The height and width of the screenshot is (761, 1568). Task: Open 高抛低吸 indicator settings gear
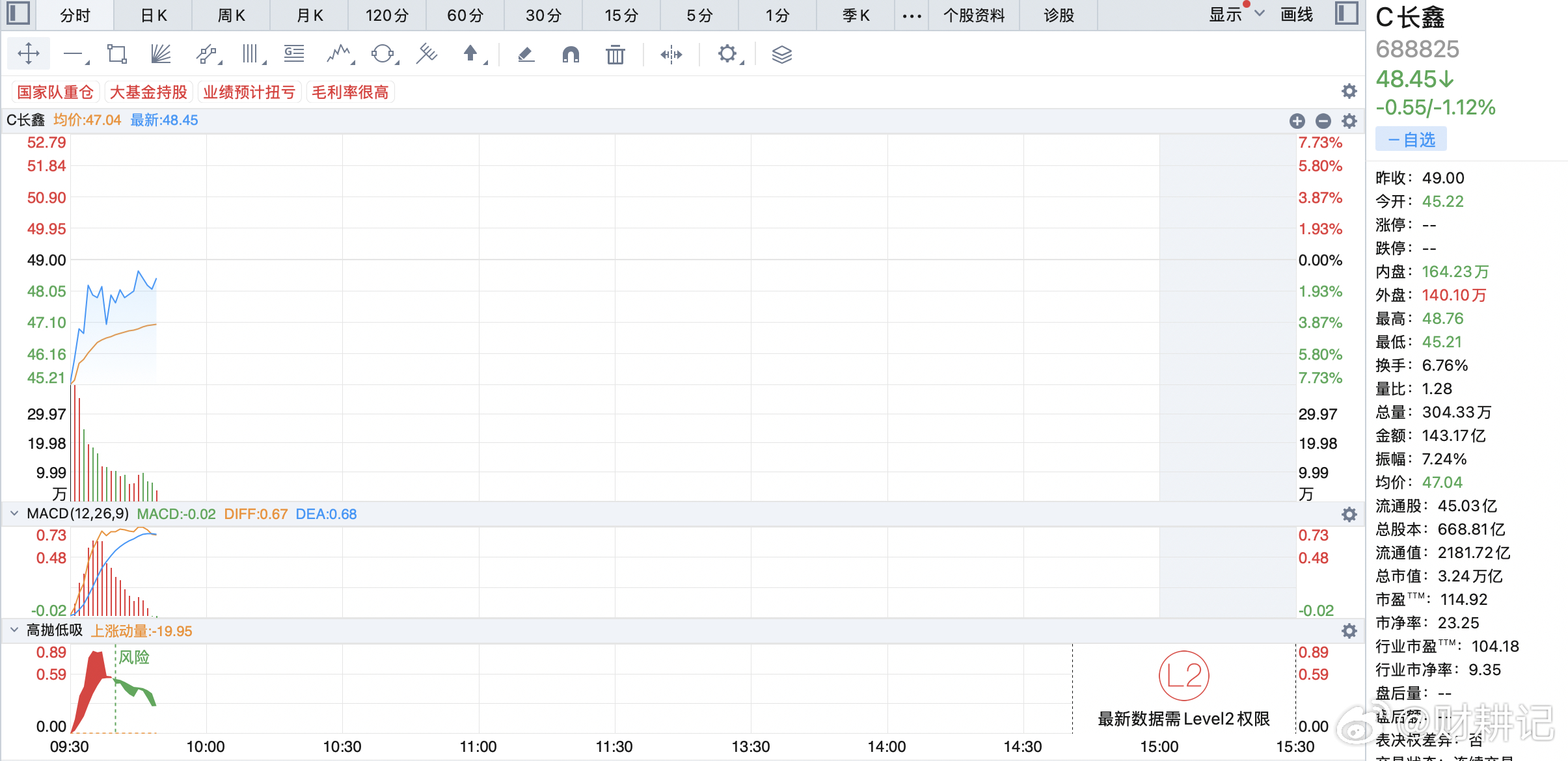[1349, 631]
